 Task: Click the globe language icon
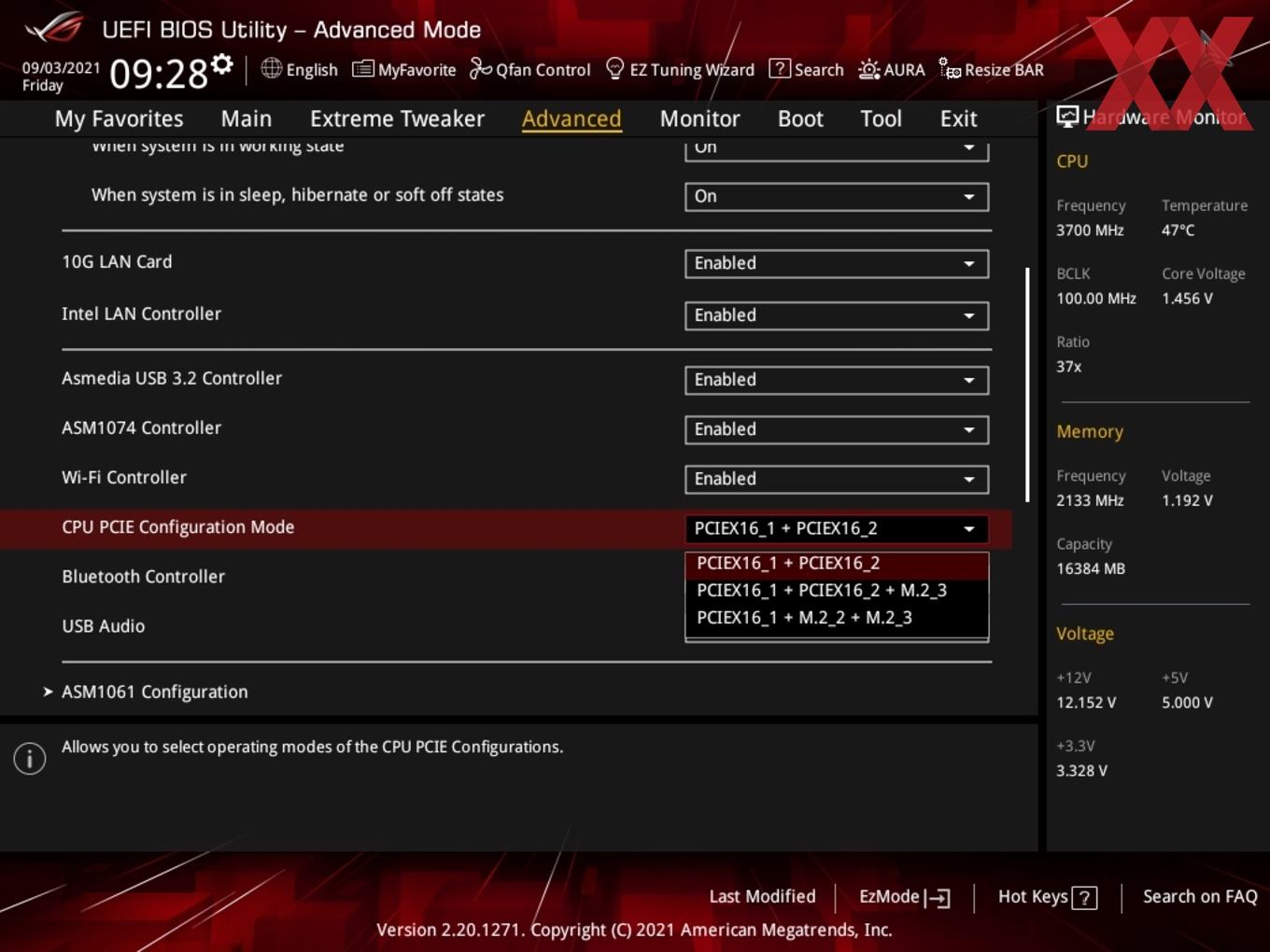(271, 68)
